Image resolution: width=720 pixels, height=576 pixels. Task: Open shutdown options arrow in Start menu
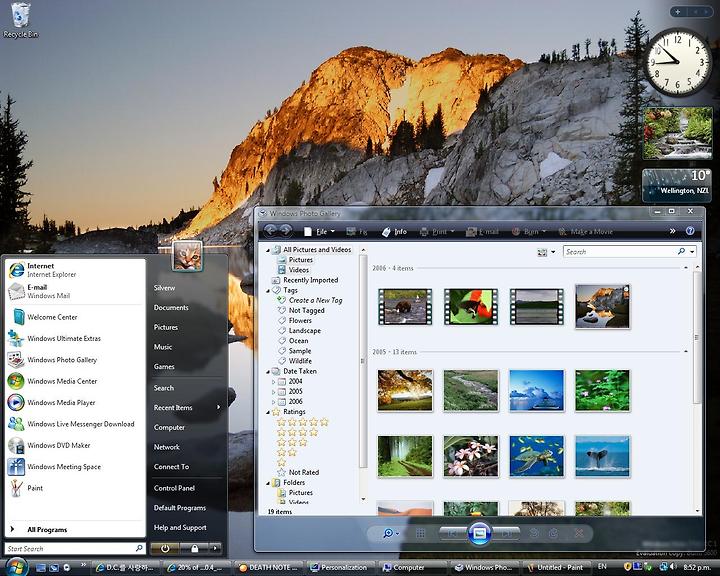[x=215, y=548]
